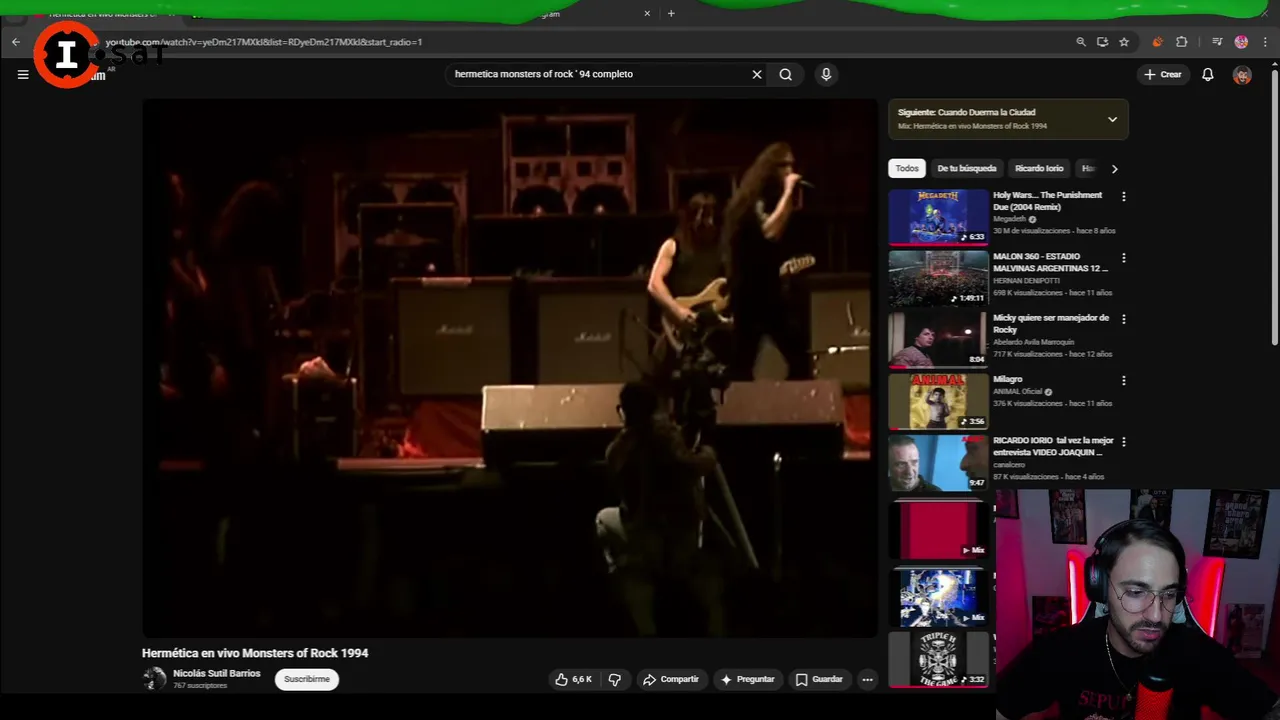Viewport: 1280px width, 720px height.
Task: Open browser zoom magnifier icon
Action: coord(1081,42)
